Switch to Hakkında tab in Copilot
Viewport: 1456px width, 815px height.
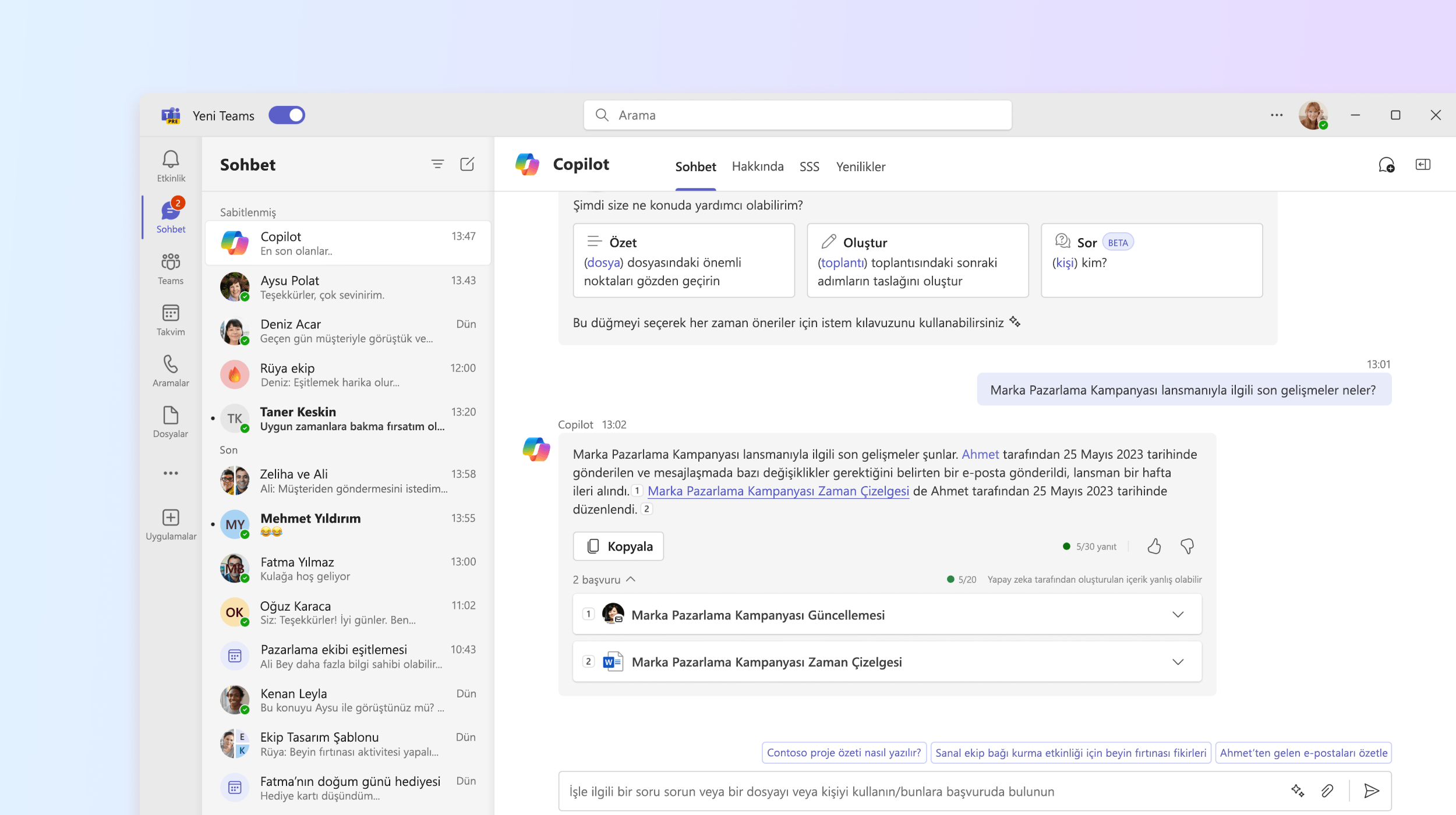[x=757, y=166]
